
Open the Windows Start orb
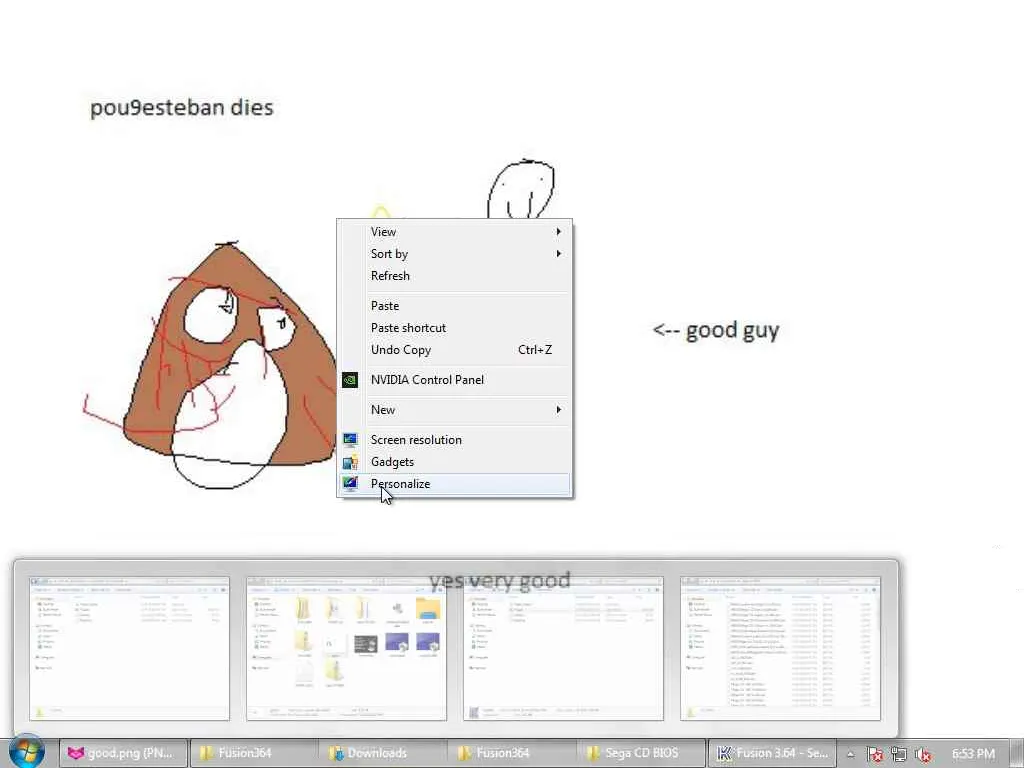(27, 752)
